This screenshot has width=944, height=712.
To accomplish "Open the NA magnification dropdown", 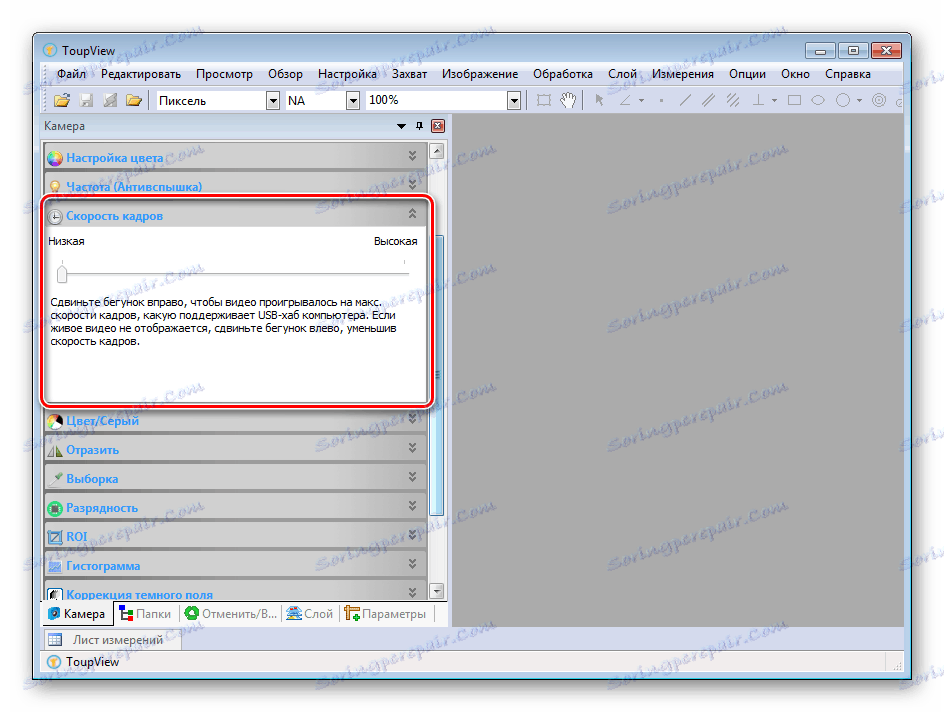I will pos(353,101).
